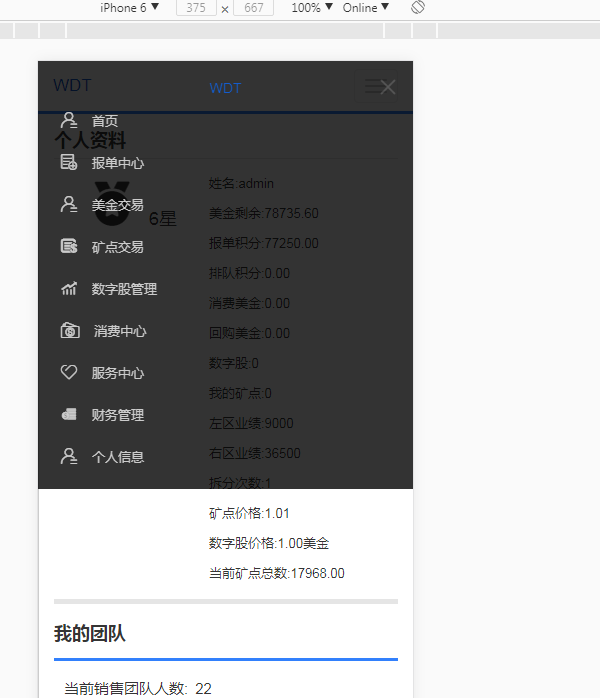Click the 左区业绩:9000 text
The width and height of the screenshot is (600, 698).
pyautogui.click(x=251, y=423)
